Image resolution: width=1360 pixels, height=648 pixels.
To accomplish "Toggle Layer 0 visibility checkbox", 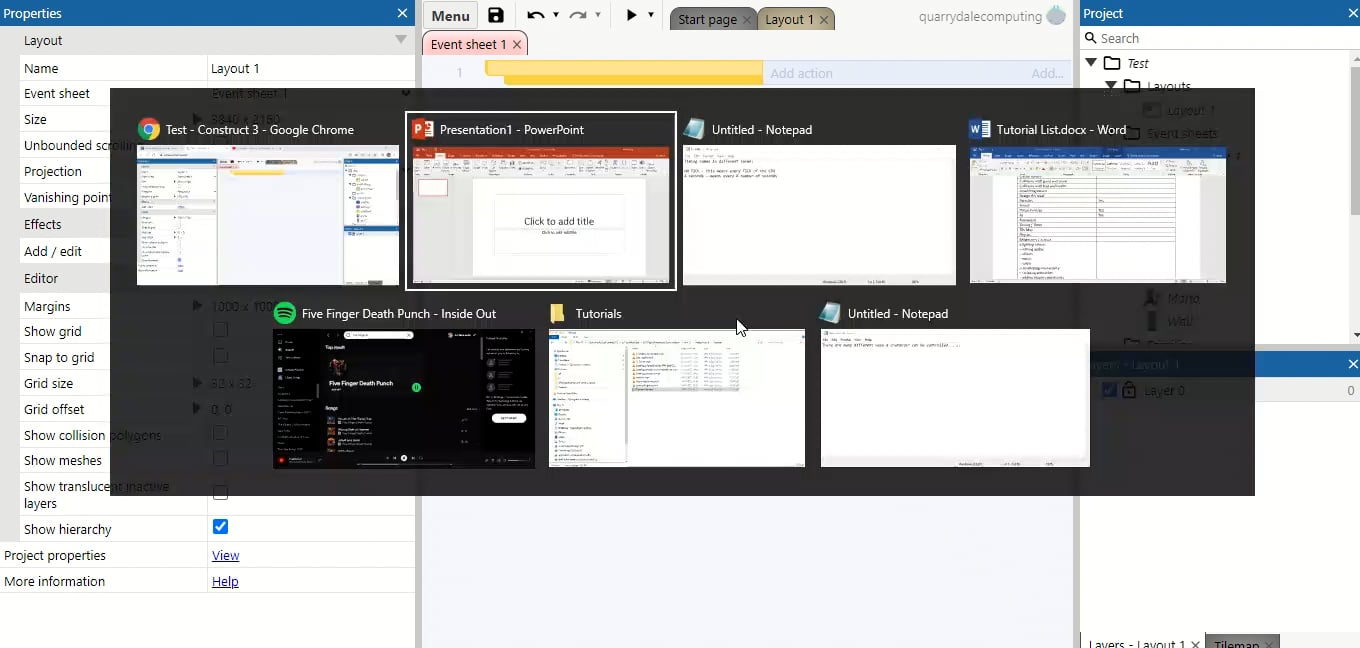I will [1108, 390].
